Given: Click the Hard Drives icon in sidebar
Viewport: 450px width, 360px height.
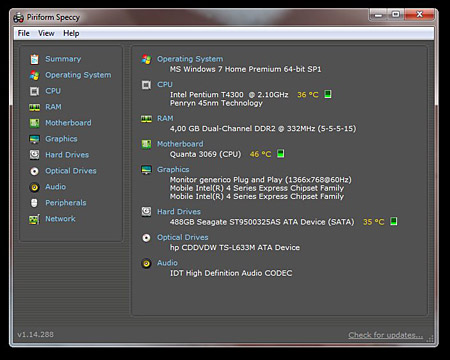Looking at the screenshot, I should click(34, 155).
